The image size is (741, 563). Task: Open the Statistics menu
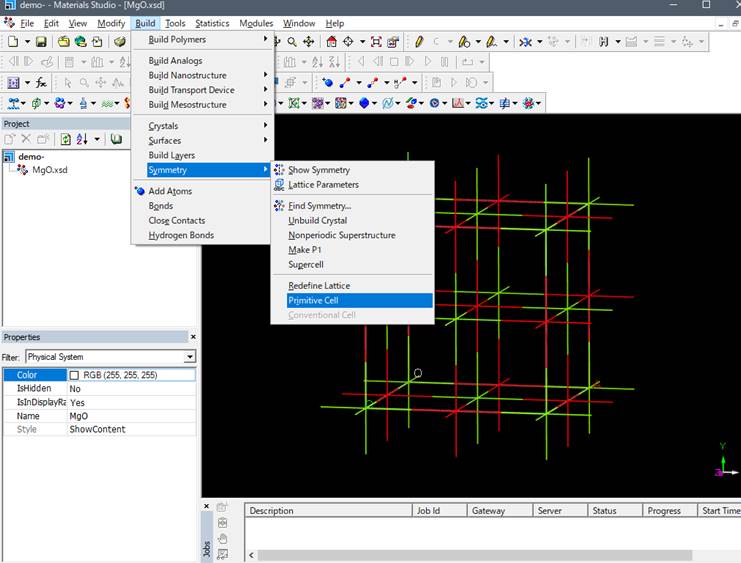pyautogui.click(x=212, y=23)
